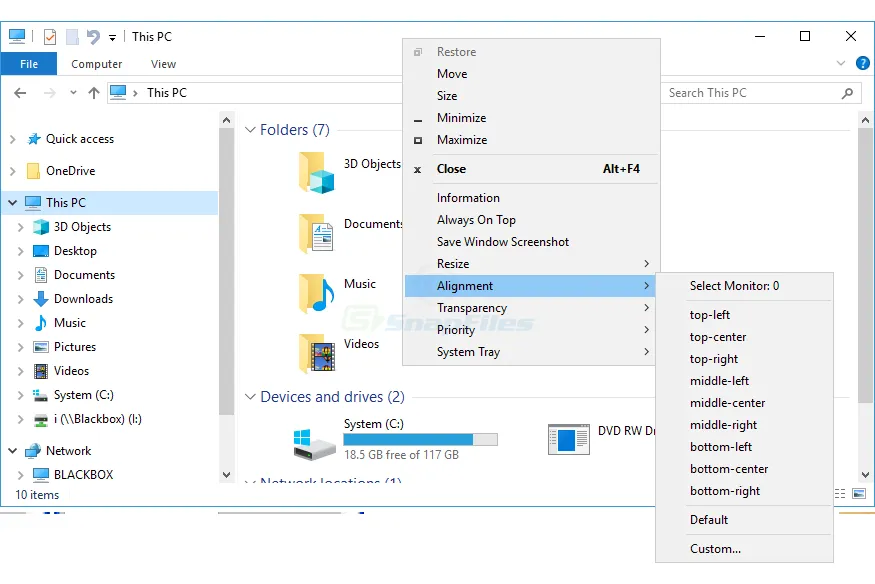Click the New Folder icon in quick access toolbar
Screen dimensions: 875x584
coord(72,37)
